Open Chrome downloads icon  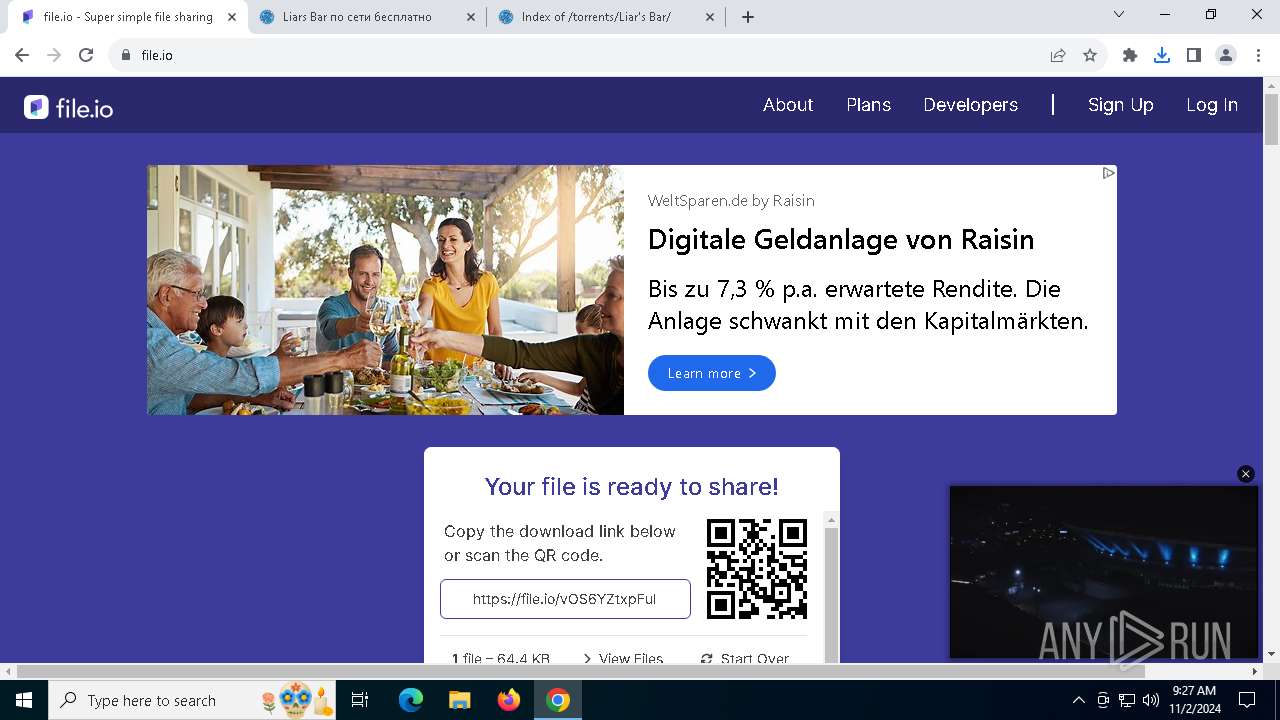point(1162,55)
